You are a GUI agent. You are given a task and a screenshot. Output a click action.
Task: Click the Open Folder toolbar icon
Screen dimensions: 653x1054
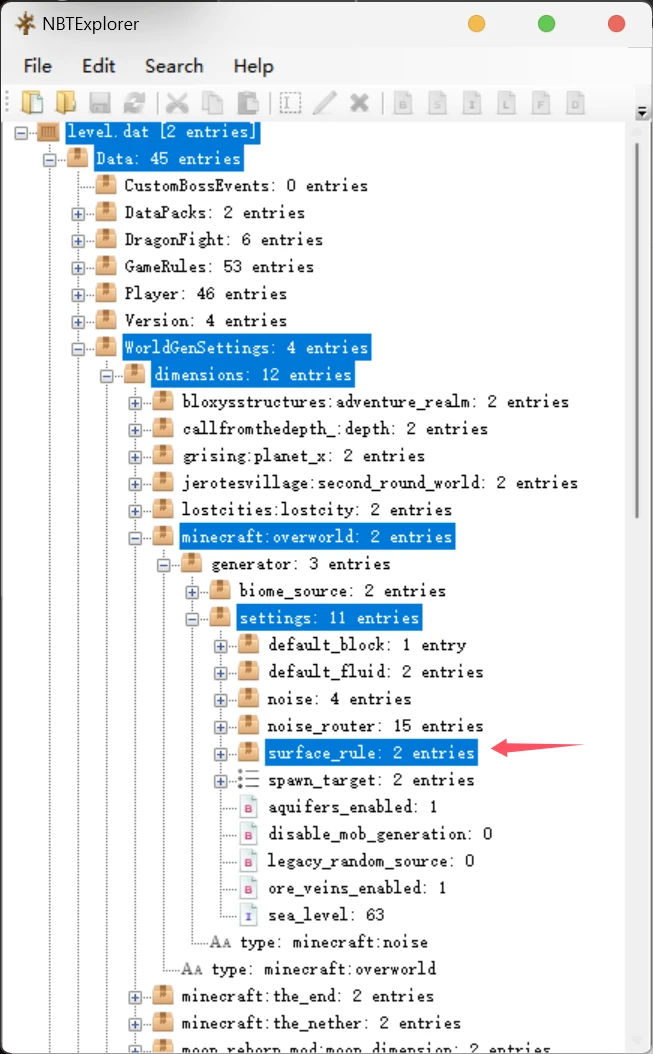click(x=65, y=102)
